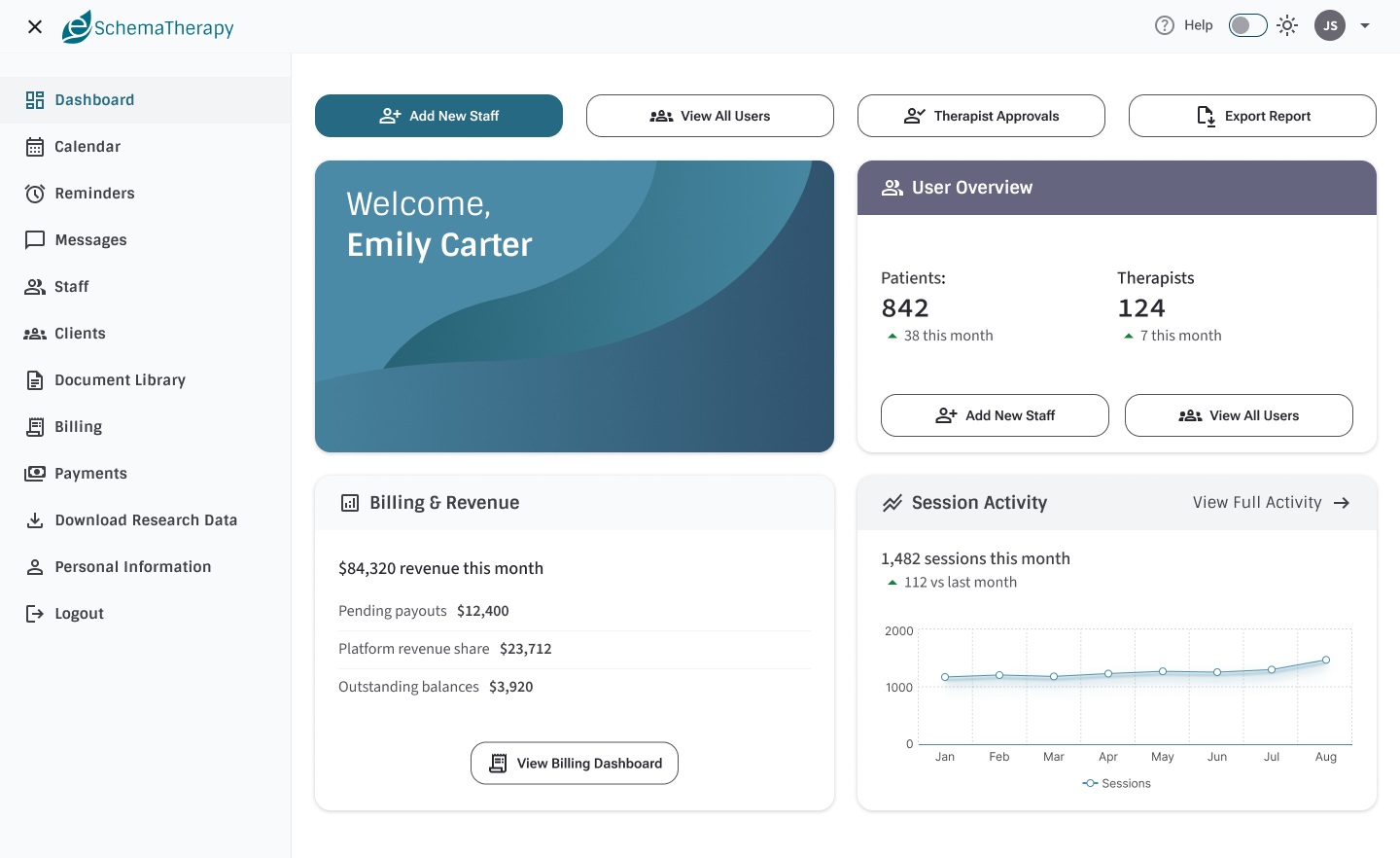Open Dashboard in the sidebar
The image size is (1400, 858).
coord(146,100)
